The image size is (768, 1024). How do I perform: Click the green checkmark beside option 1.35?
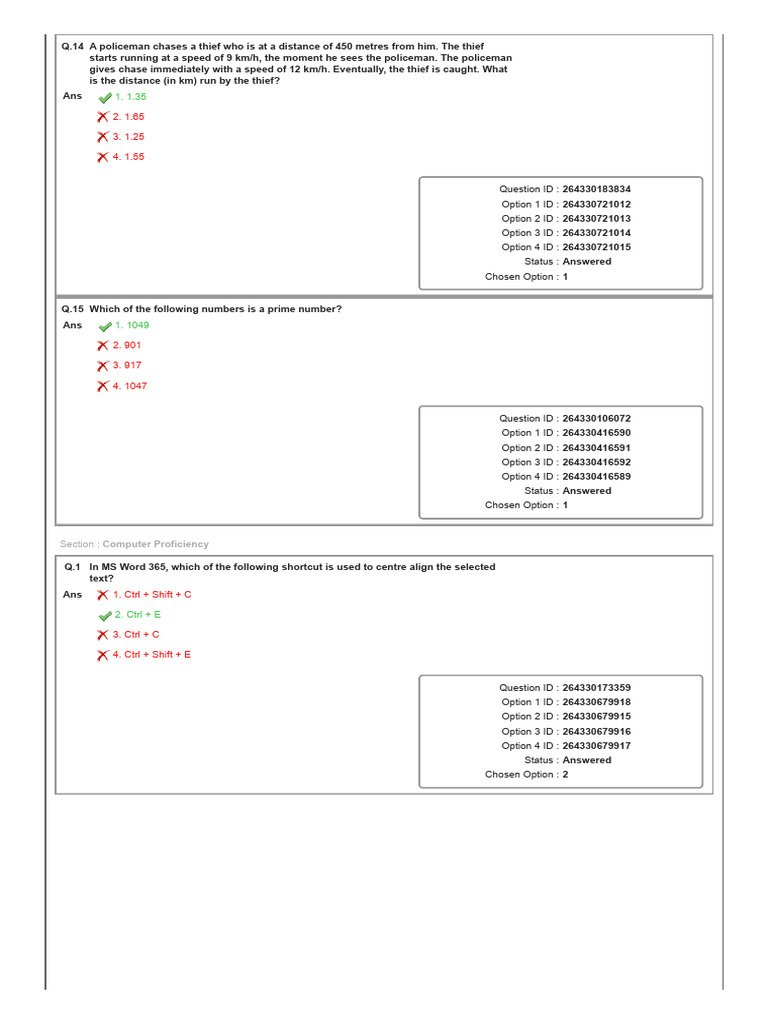[x=104, y=98]
